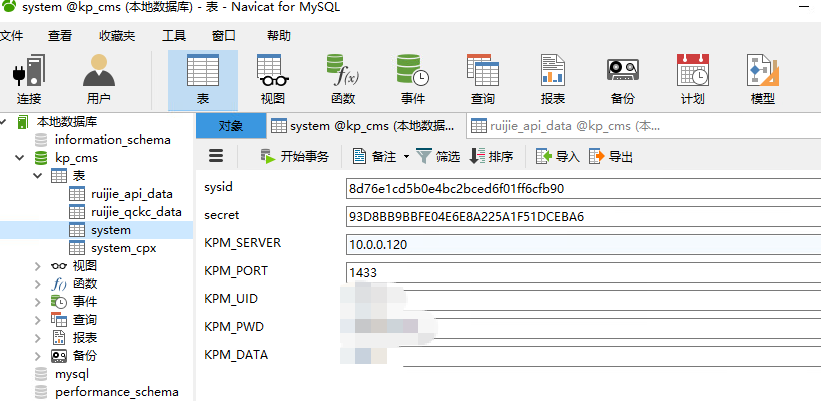This screenshot has width=821, height=401.
Task: Select the View (视图) toolbar icon
Action: [272, 79]
